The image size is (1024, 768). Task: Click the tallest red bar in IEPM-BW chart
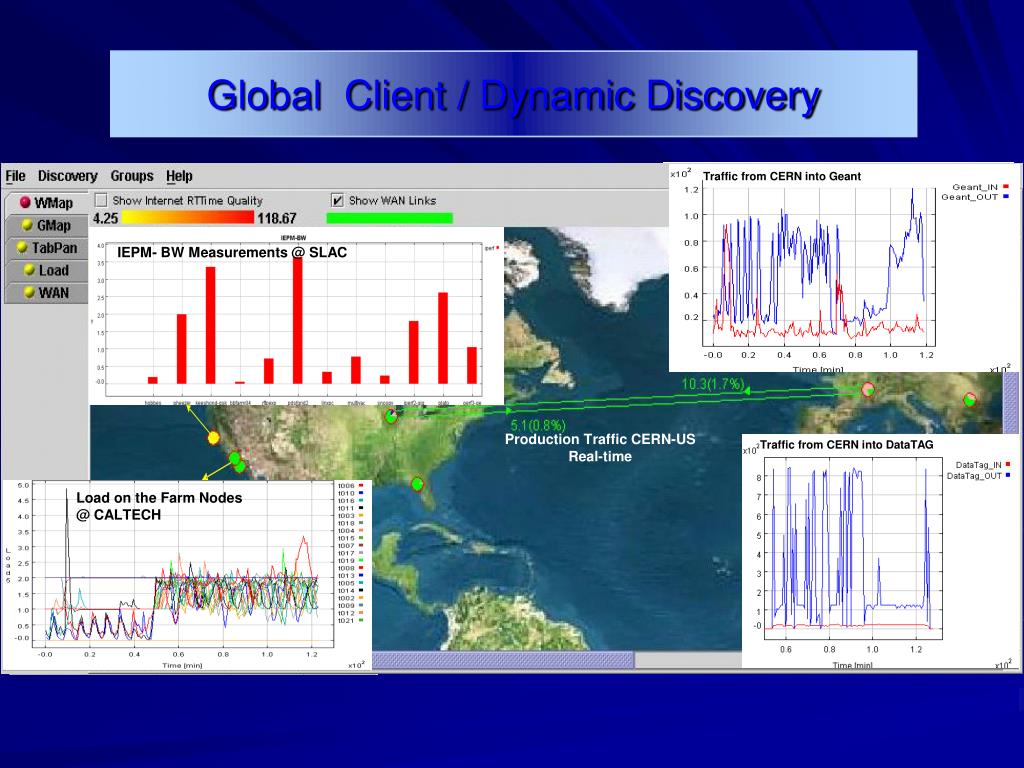pos(297,319)
